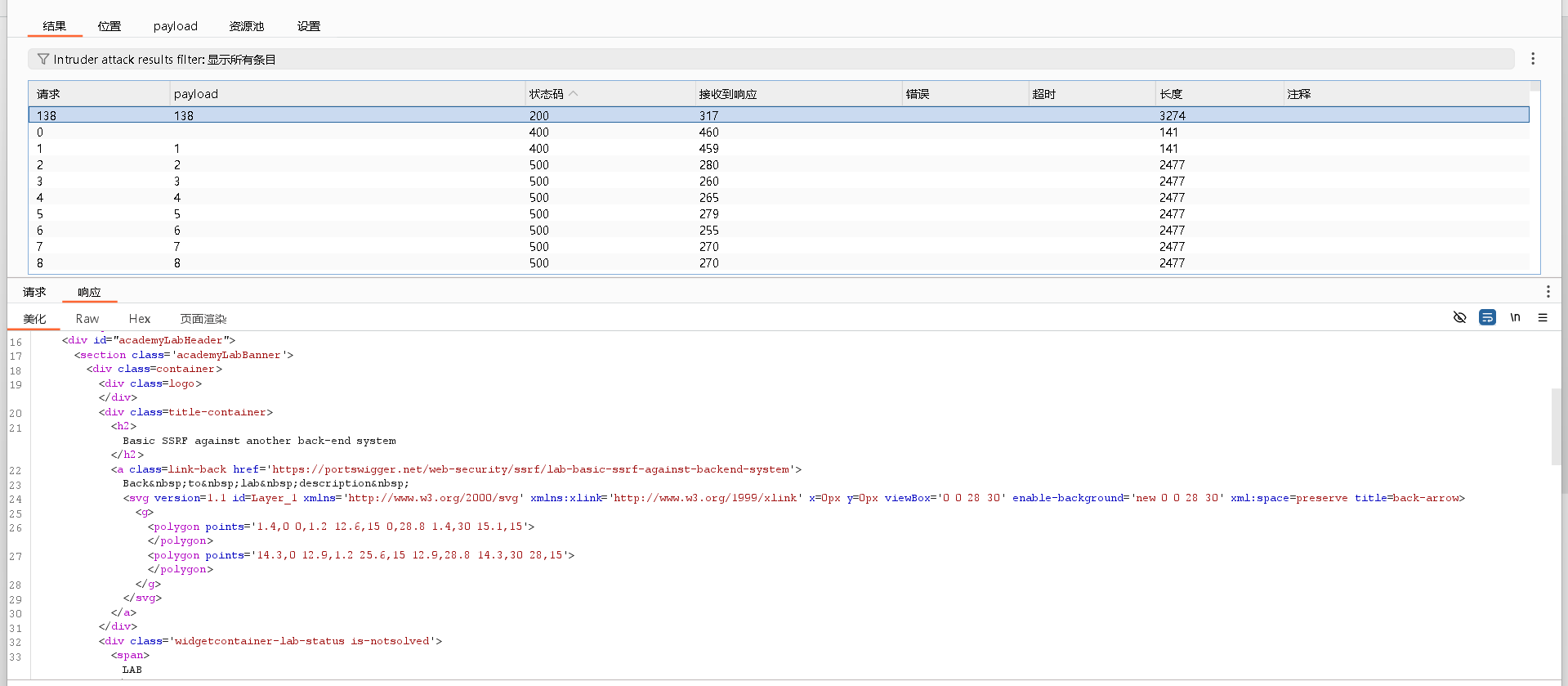Toggle word wrap button in response viewer
This screenshot has width=1568, height=686.
click(x=1487, y=317)
